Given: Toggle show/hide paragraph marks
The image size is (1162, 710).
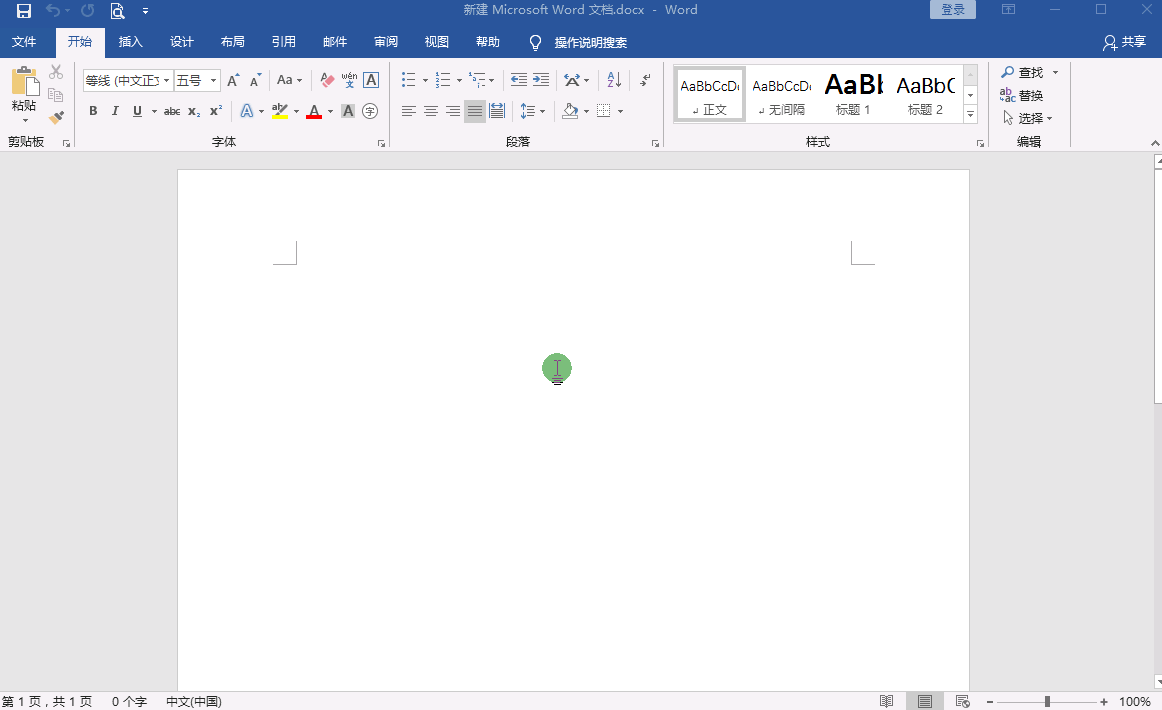Looking at the screenshot, I should pyautogui.click(x=645, y=80).
